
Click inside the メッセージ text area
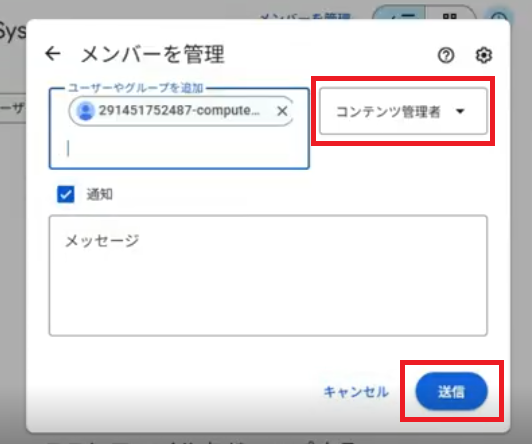268,275
